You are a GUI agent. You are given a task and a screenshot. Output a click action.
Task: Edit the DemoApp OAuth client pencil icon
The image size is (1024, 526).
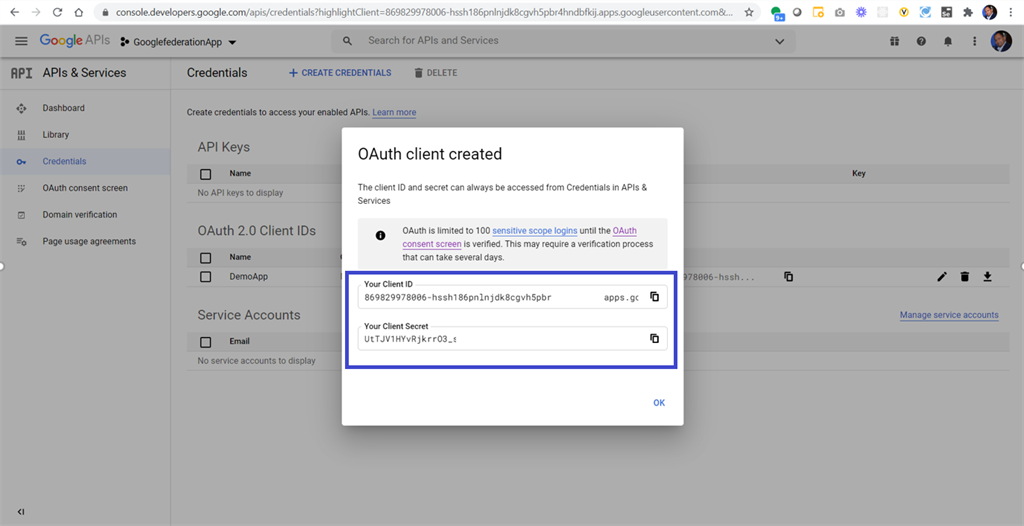pos(942,276)
